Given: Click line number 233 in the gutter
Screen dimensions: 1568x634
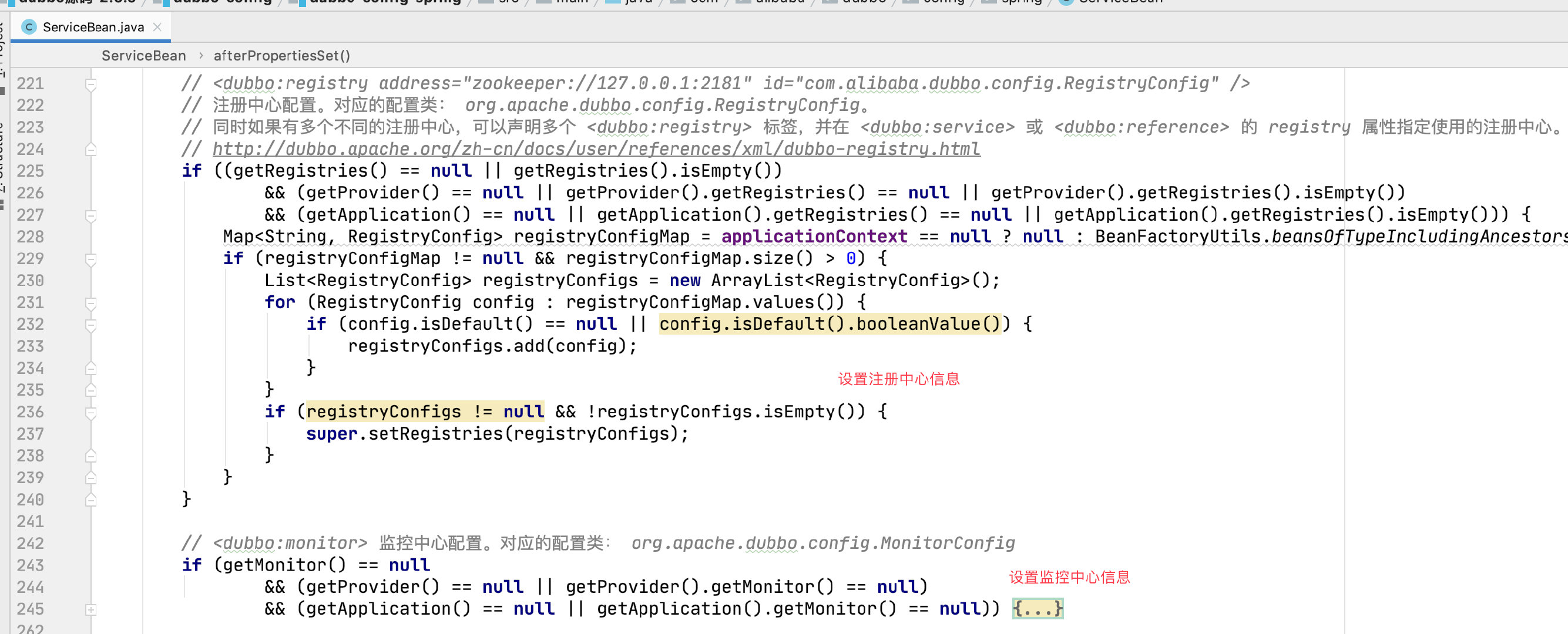Looking at the screenshot, I should [31, 346].
